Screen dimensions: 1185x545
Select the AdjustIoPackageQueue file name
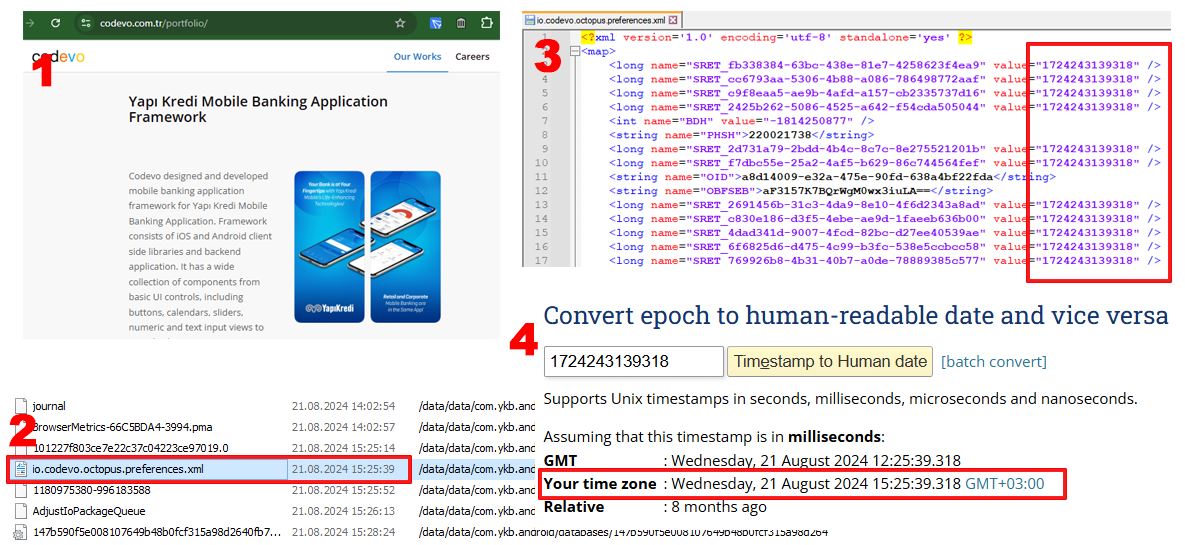tap(88, 512)
